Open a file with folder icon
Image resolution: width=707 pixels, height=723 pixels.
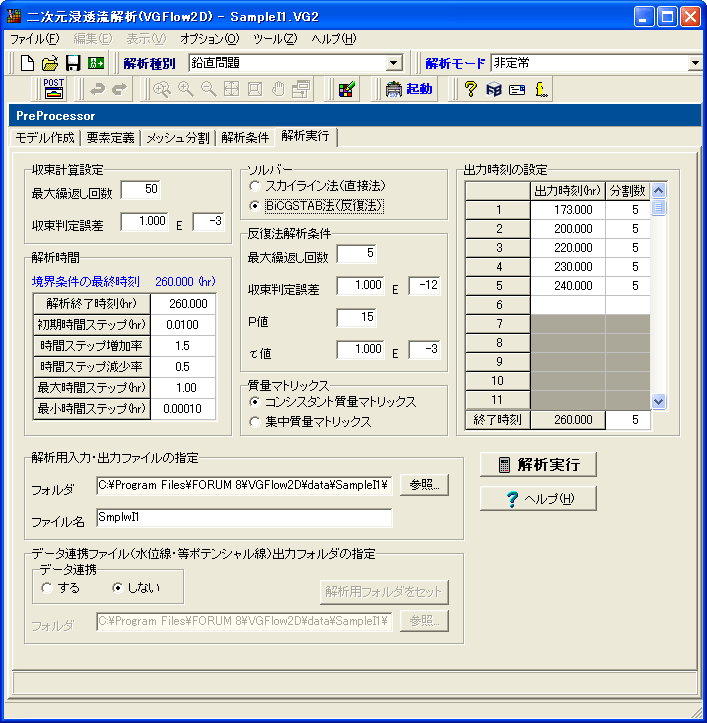pos(50,63)
